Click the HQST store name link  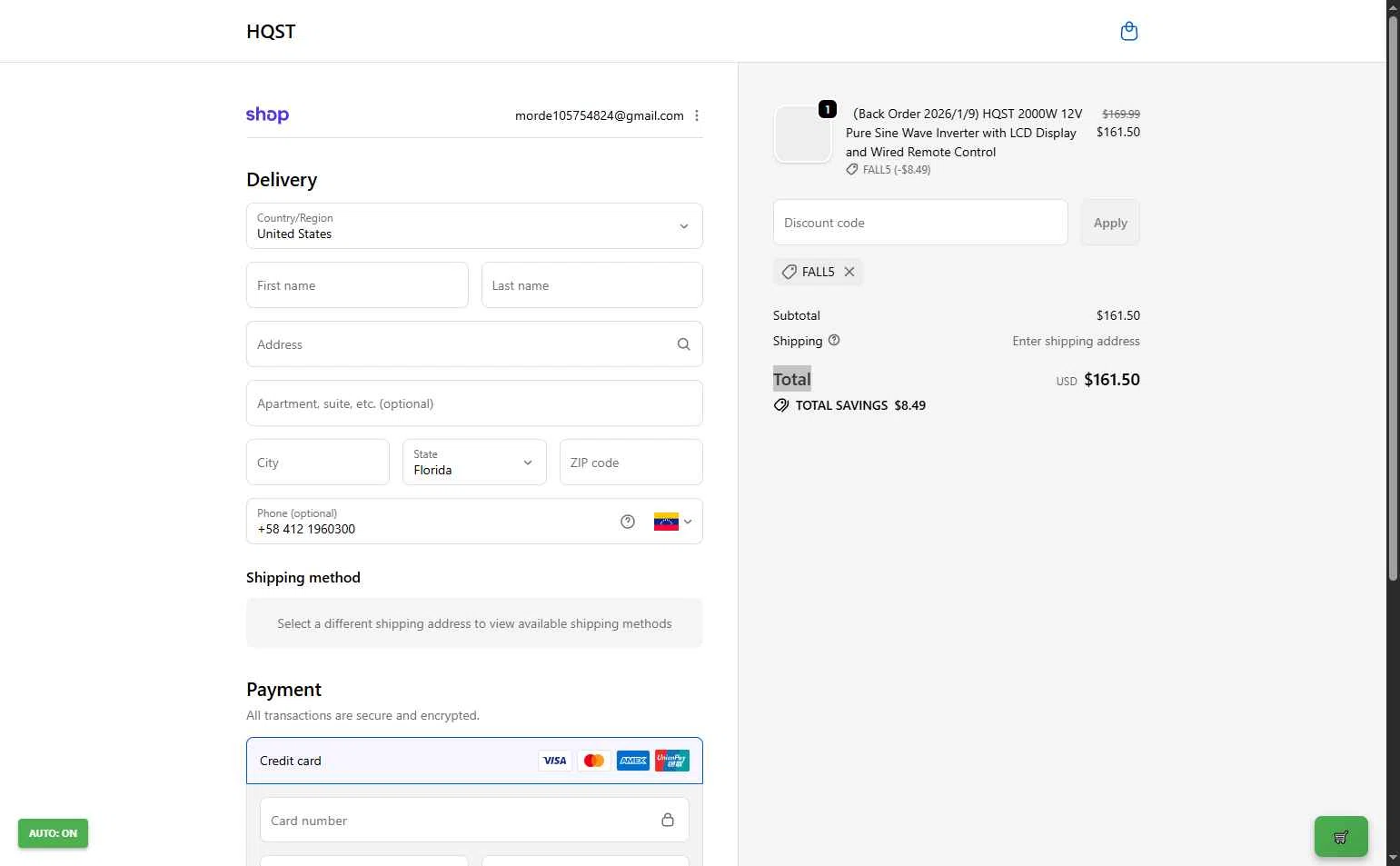271,31
